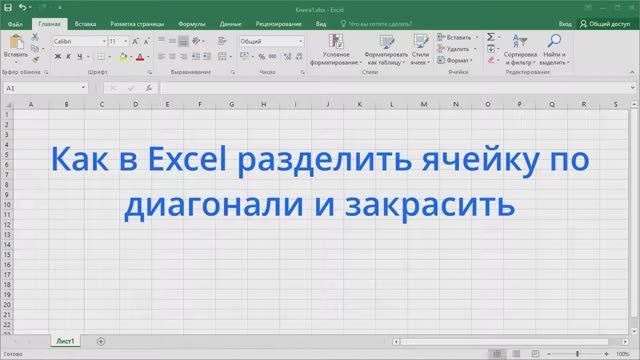Click the Clear eraser icon

point(491,60)
